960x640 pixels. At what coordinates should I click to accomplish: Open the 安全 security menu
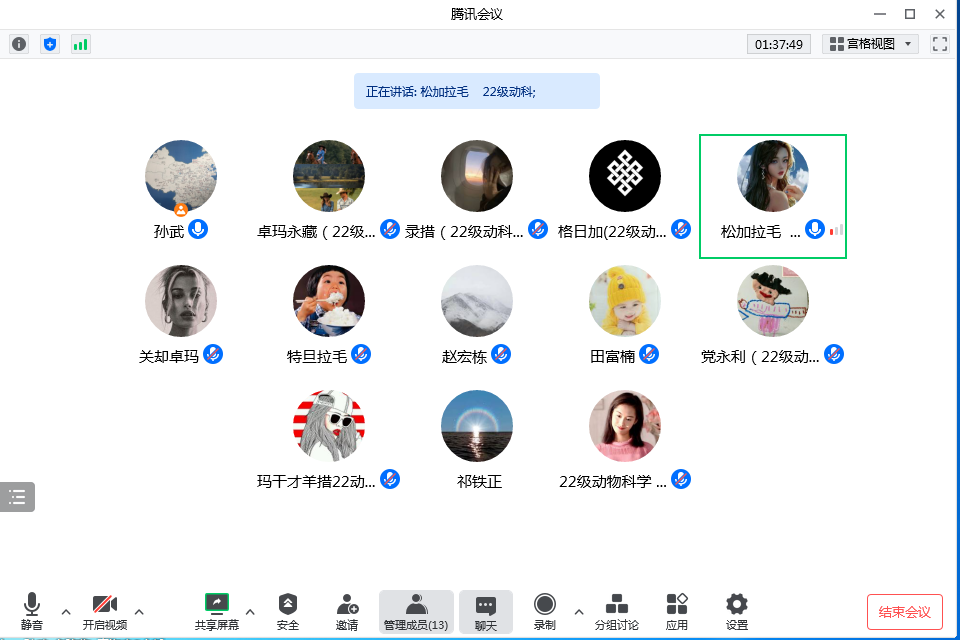point(288,611)
